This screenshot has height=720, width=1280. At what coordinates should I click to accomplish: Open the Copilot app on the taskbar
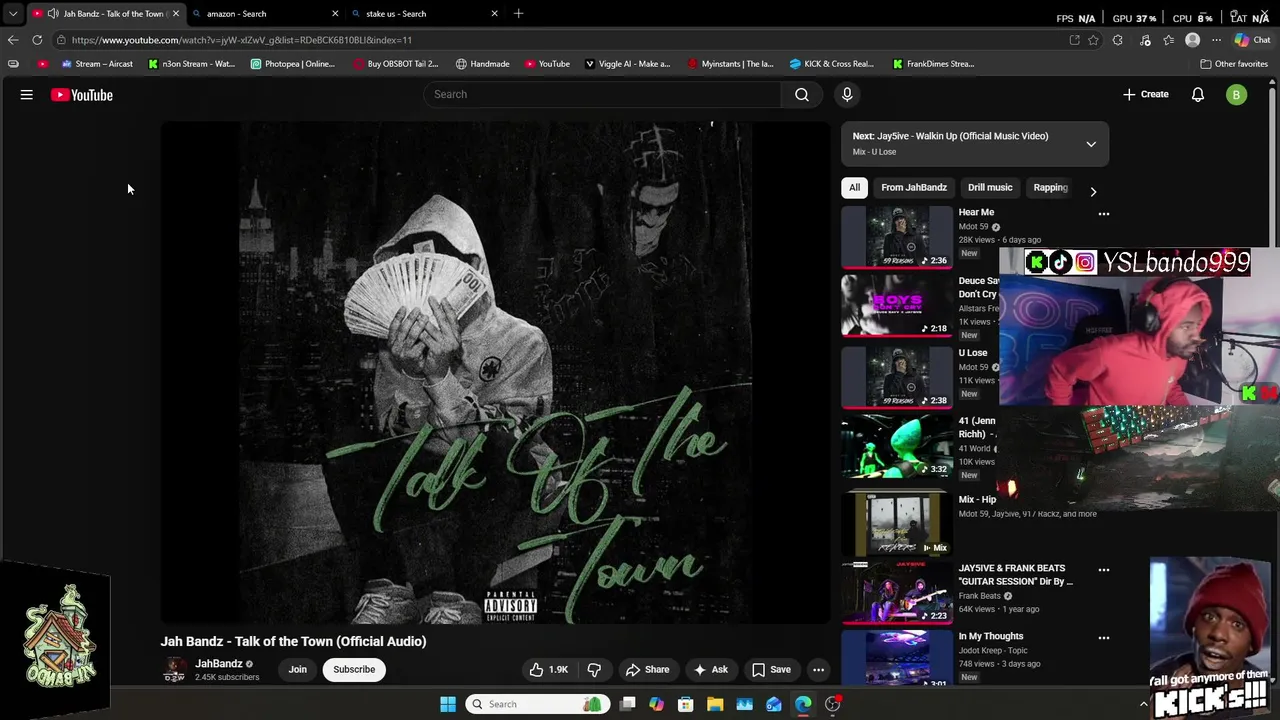[656, 704]
